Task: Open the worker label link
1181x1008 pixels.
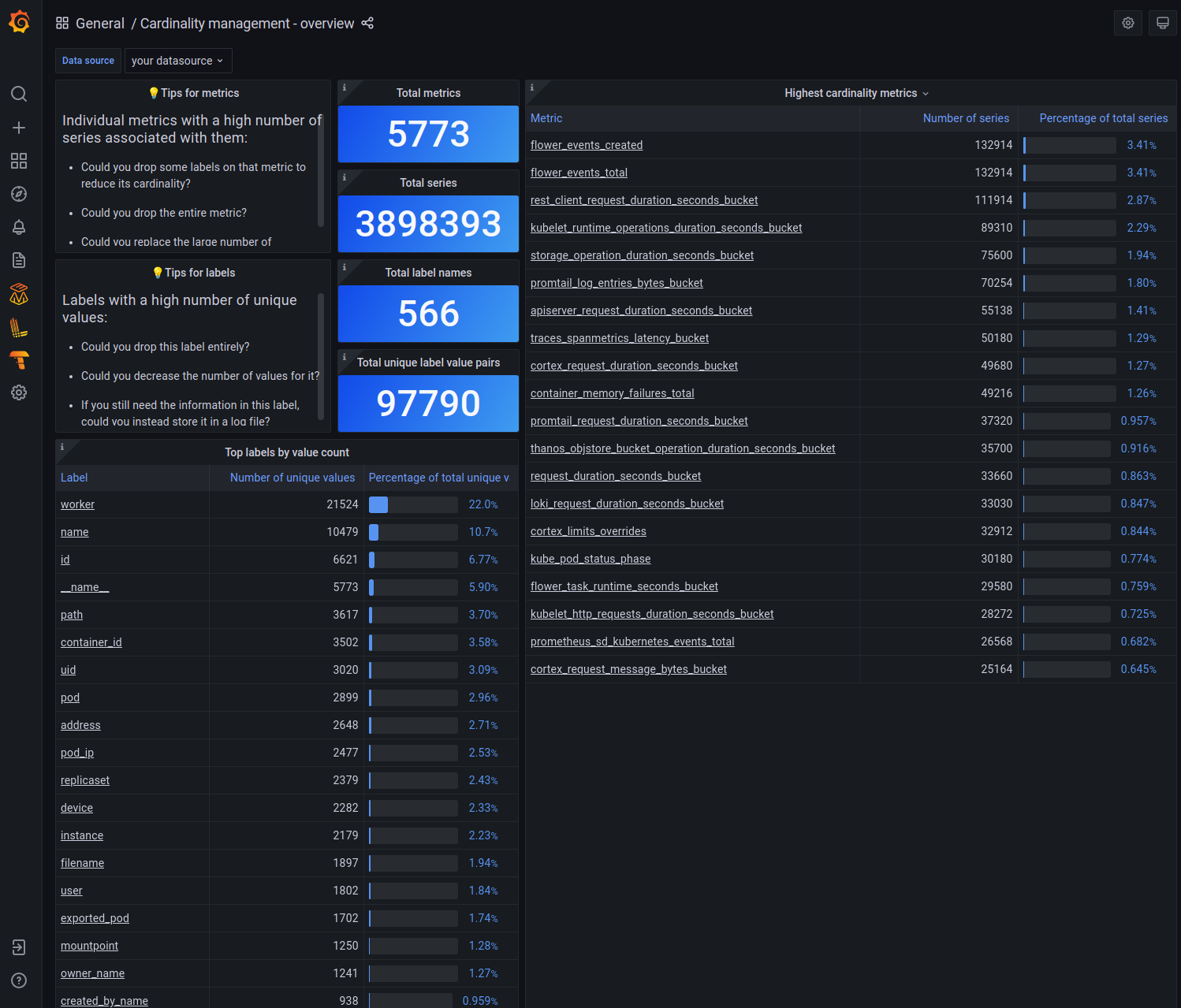Action: coord(77,504)
